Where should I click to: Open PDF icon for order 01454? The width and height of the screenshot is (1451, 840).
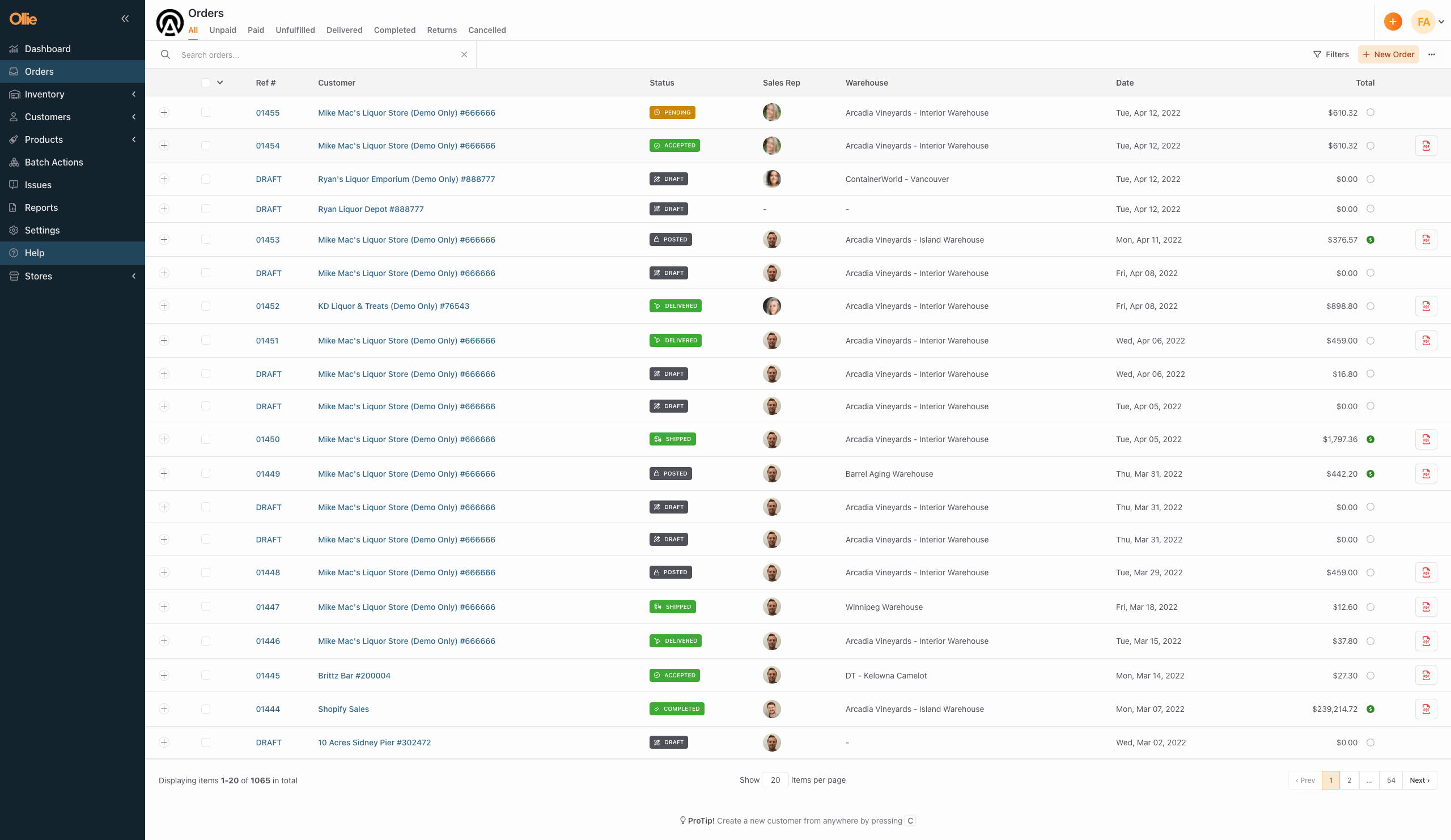[x=1425, y=146]
